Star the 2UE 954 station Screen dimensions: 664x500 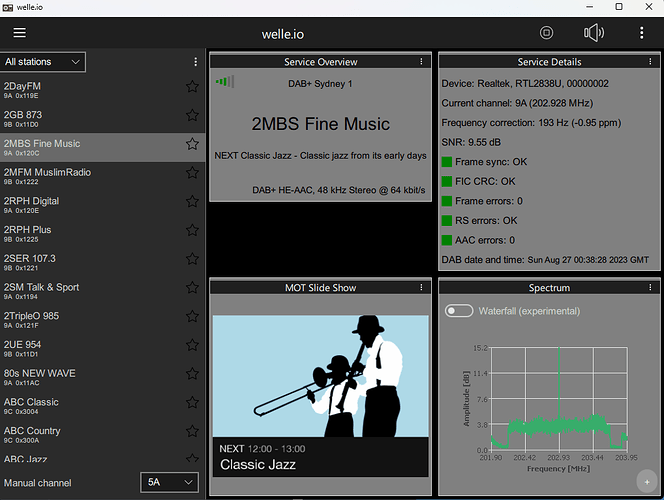click(192, 347)
